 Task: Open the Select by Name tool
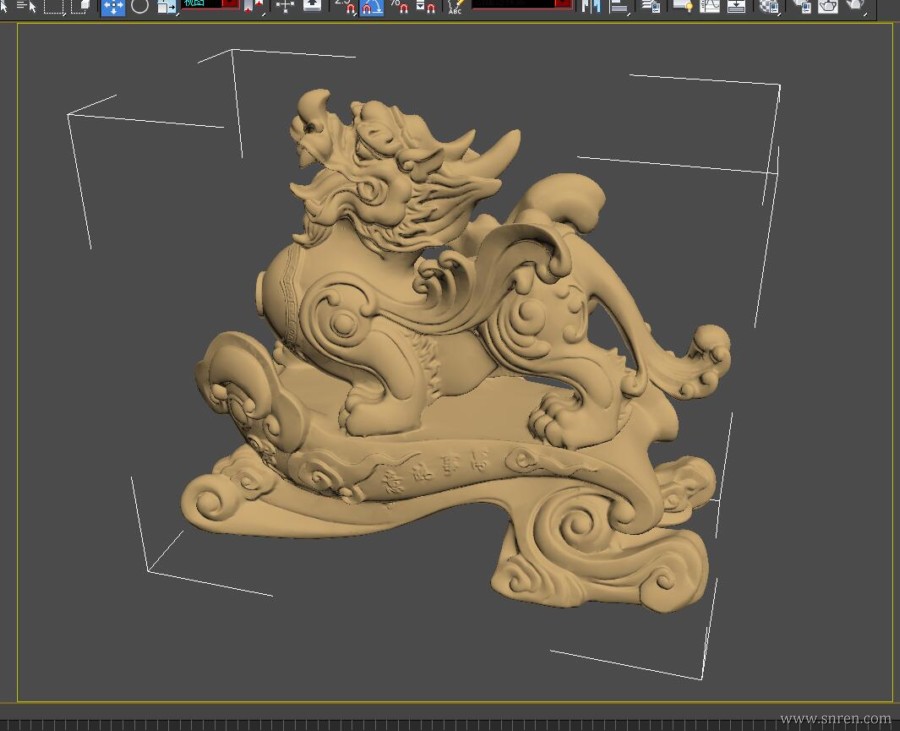coord(26,6)
